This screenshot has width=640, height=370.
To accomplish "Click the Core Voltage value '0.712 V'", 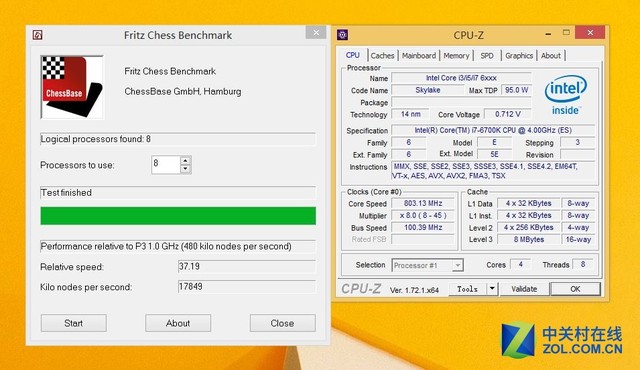I will 508,114.
